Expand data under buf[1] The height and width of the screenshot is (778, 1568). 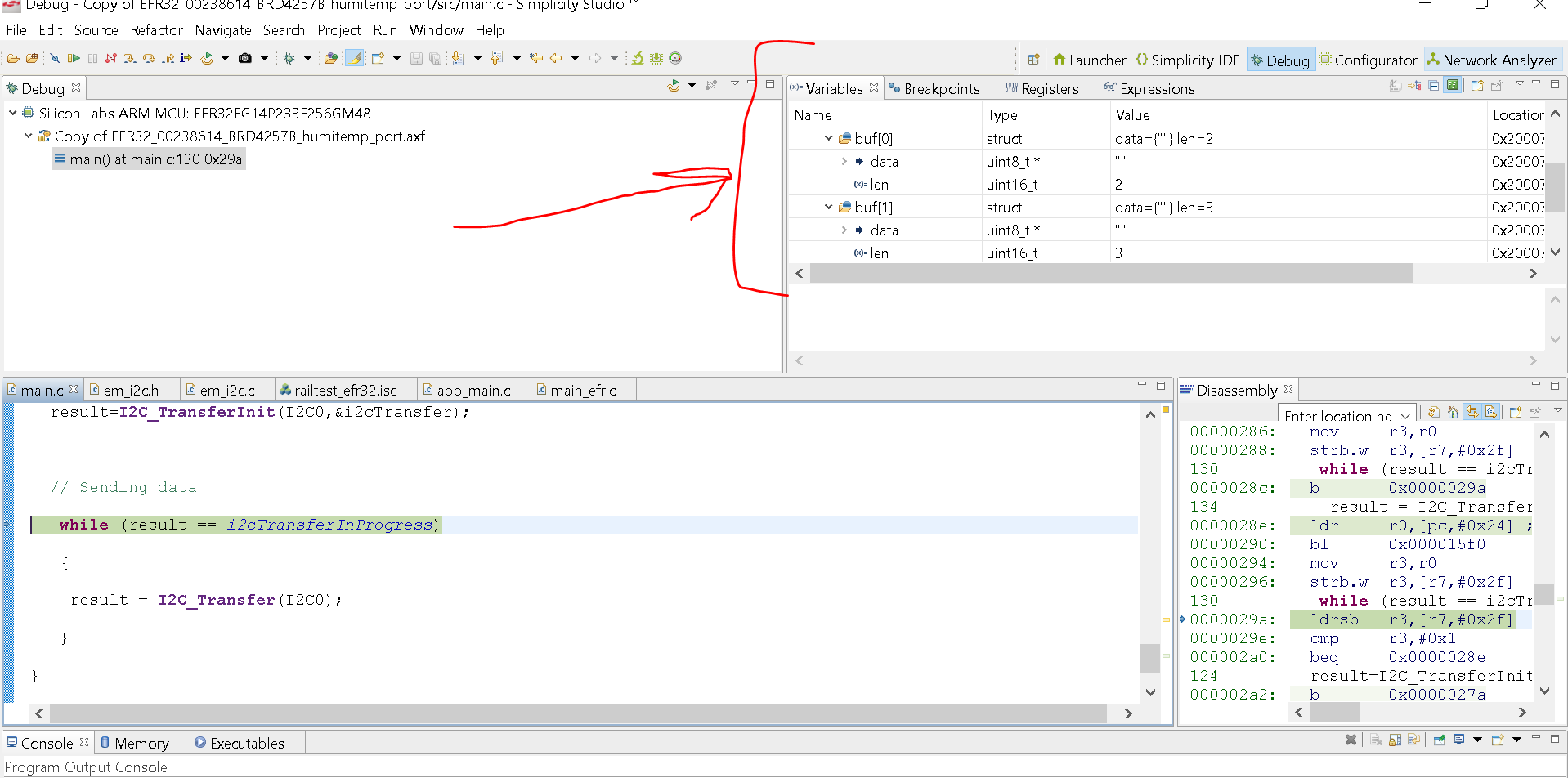click(844, 230)
